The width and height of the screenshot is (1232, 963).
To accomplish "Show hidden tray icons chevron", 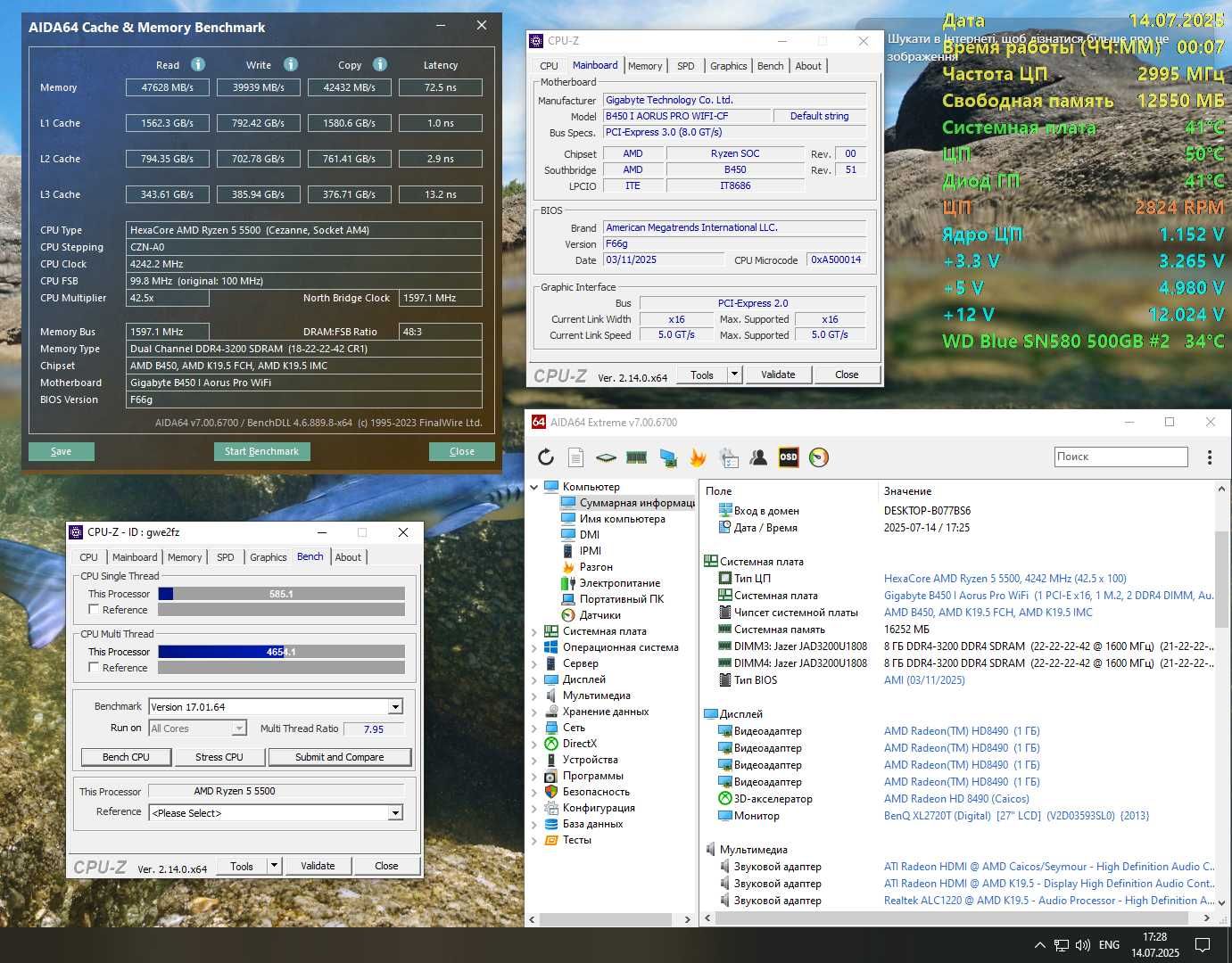I will 1039,945.
